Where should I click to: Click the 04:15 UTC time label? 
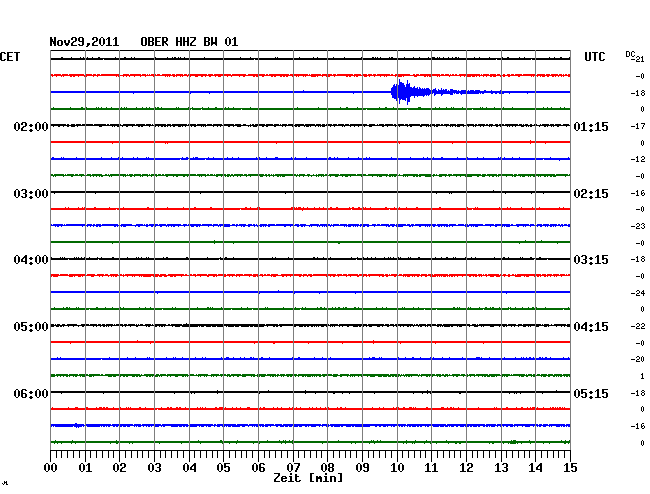pos(591,327)
